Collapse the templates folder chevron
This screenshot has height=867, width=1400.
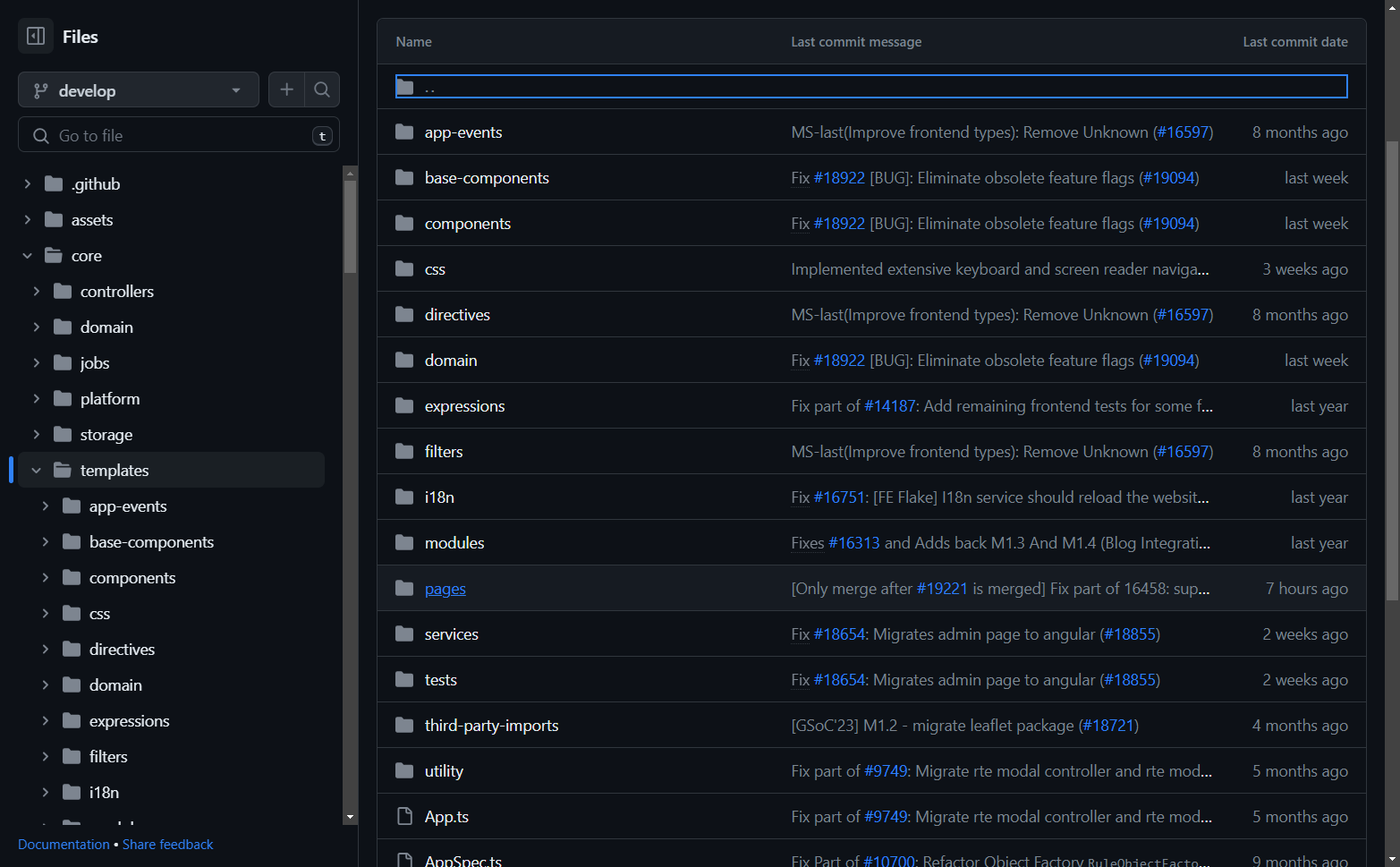(x=37, y=470)
